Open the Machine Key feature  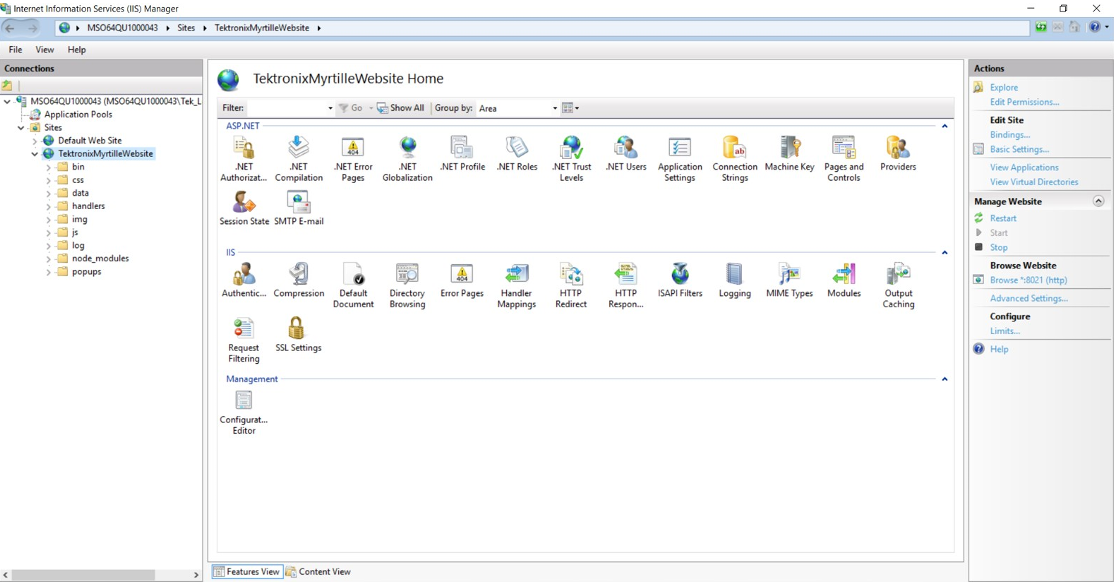point(789,150)
